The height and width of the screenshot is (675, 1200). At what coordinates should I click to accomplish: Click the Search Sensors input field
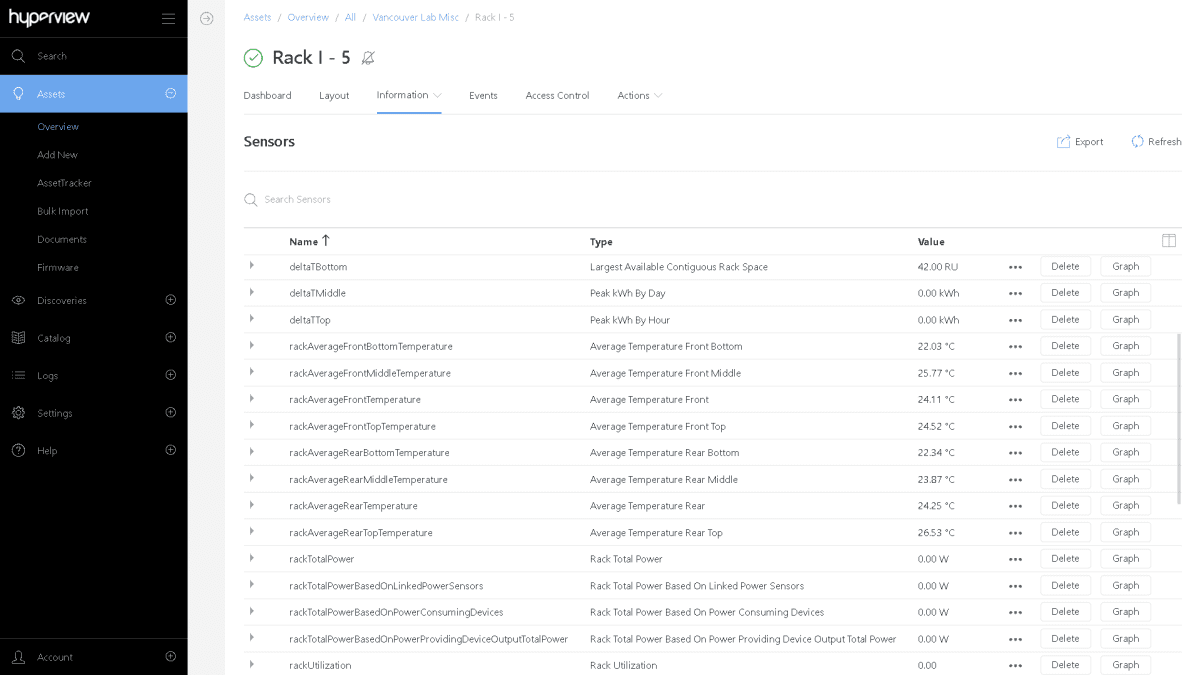(x=320, y=199)
